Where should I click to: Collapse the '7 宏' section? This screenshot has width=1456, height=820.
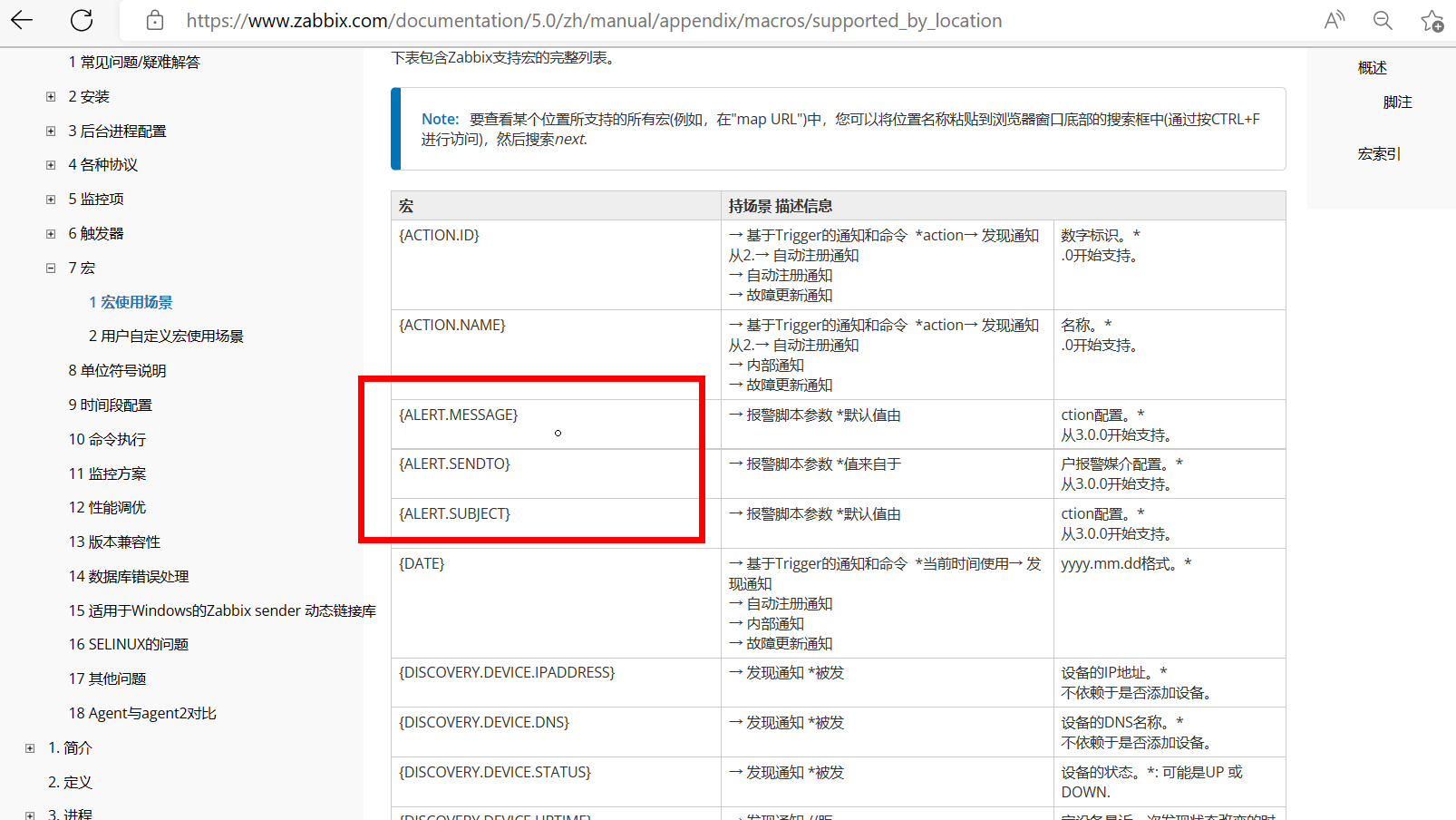click(51, 268)
